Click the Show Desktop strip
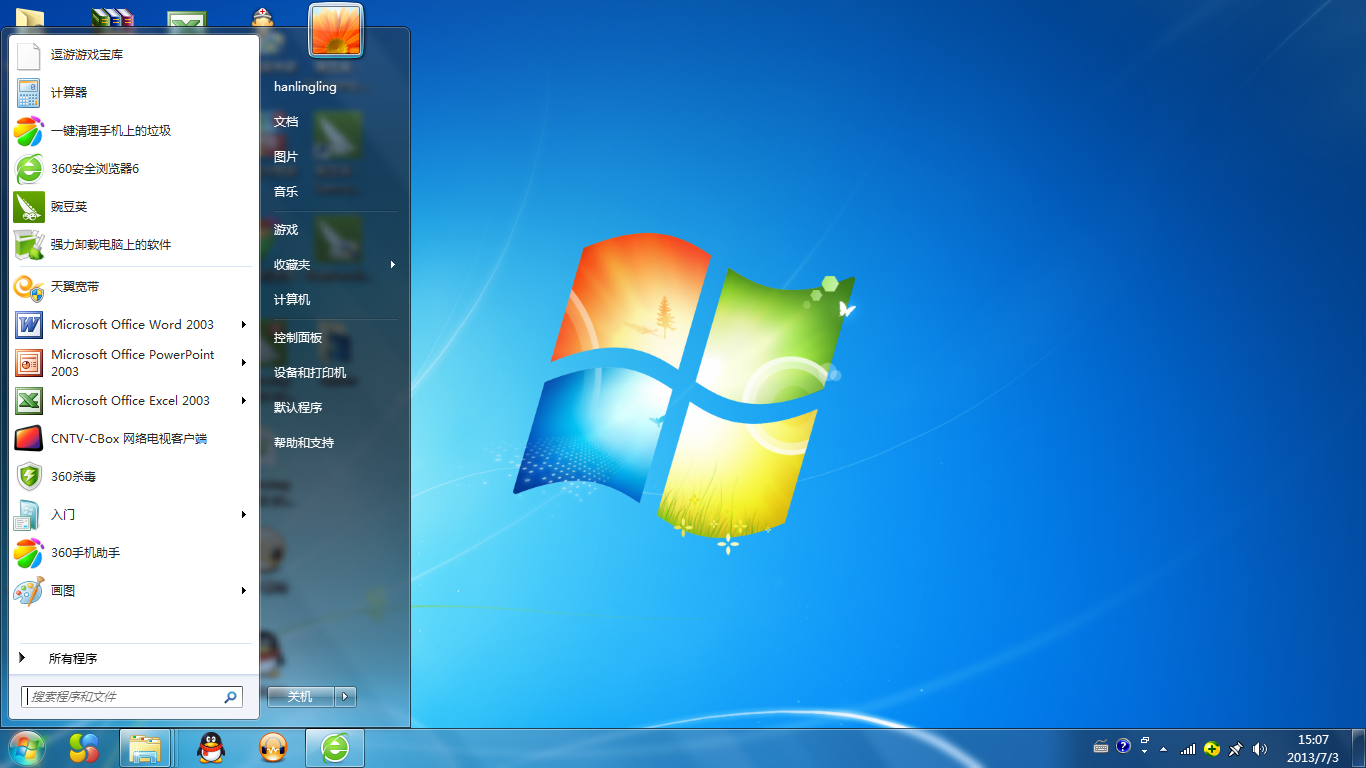This screenshot has height=768, width=1366. point(1359,748)
